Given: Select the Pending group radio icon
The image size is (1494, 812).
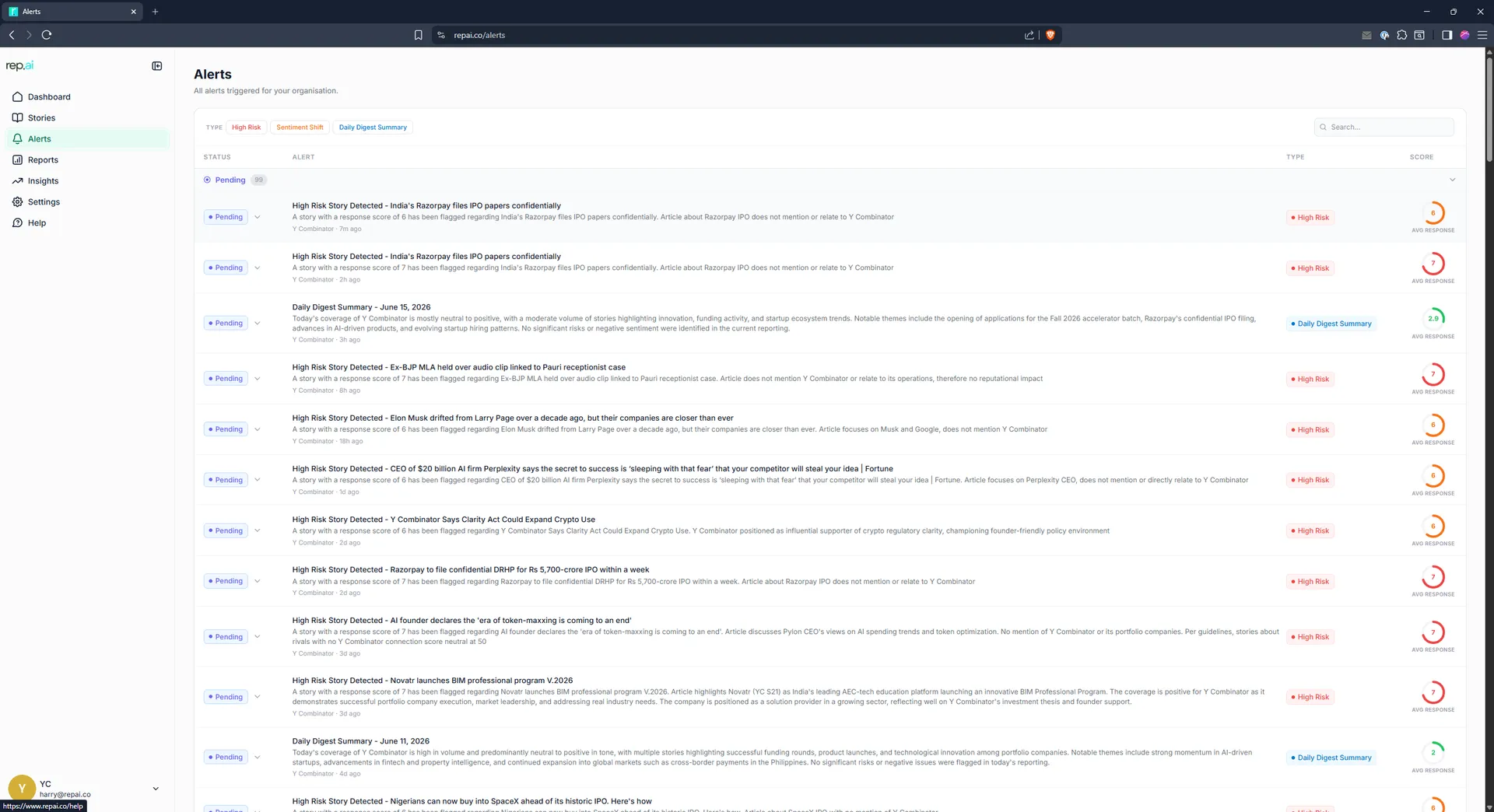Looking at the screenshot, I should (207, 180).
